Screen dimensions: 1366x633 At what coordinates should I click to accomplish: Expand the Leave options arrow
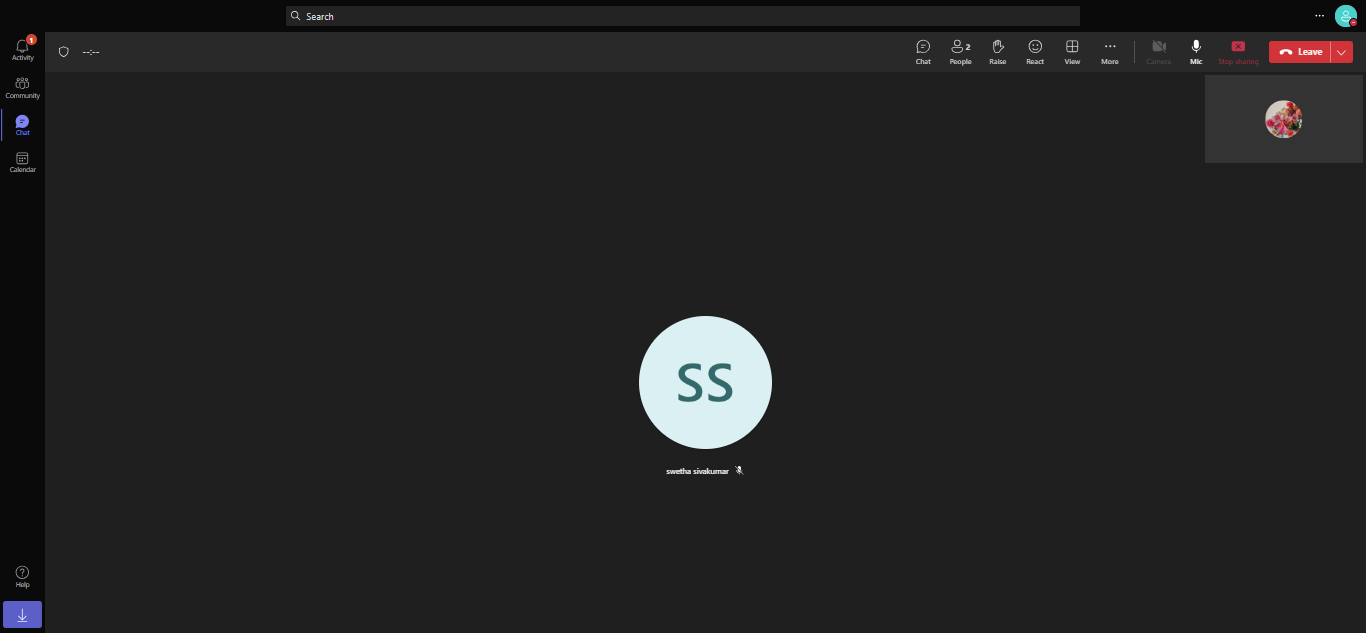[x=1342, y=52]
